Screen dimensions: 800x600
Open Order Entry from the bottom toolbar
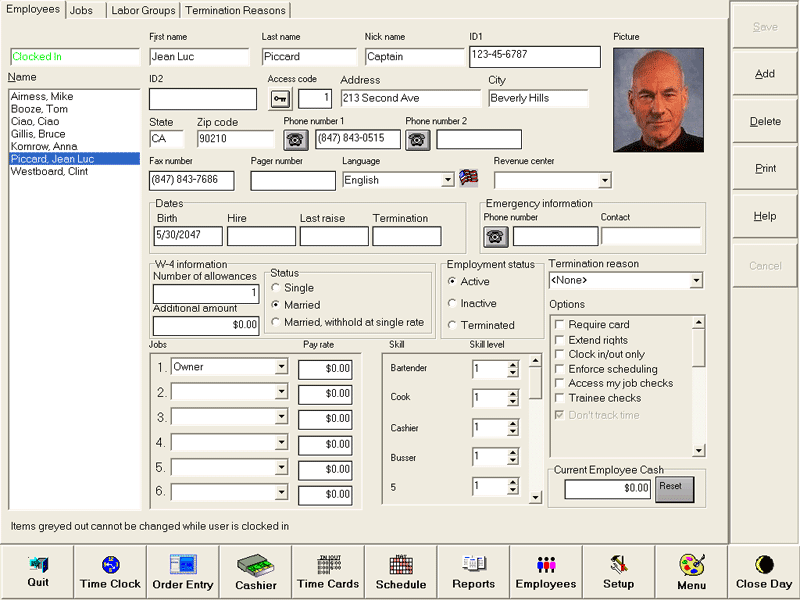[183, 572]
